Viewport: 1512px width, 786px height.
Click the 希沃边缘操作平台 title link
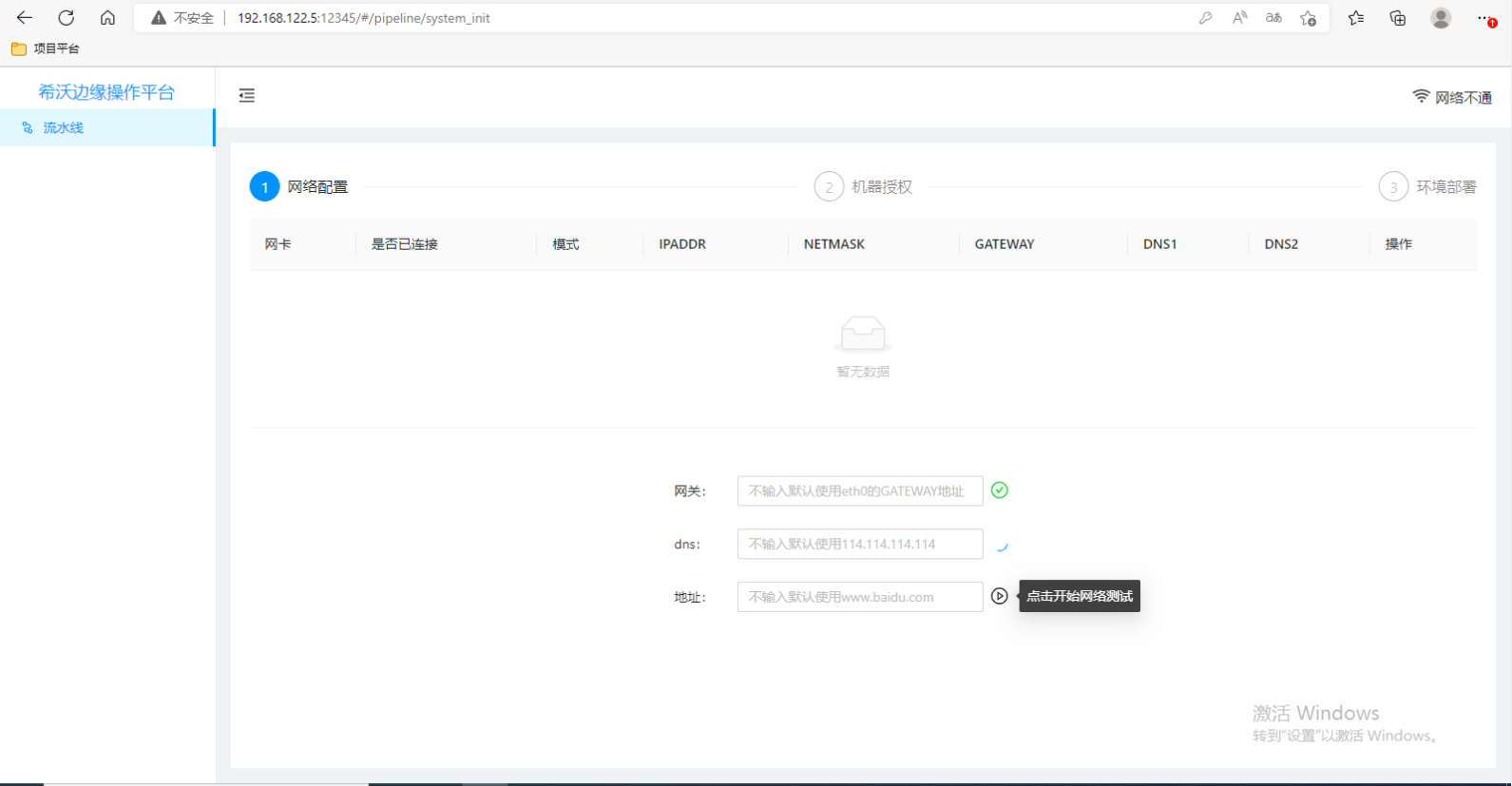coord(106,92)
